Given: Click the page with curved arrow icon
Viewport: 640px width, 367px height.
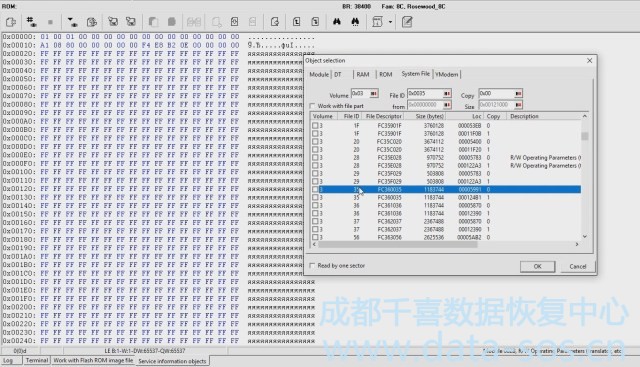Looking at the screenshot, I should pos(275,22).
